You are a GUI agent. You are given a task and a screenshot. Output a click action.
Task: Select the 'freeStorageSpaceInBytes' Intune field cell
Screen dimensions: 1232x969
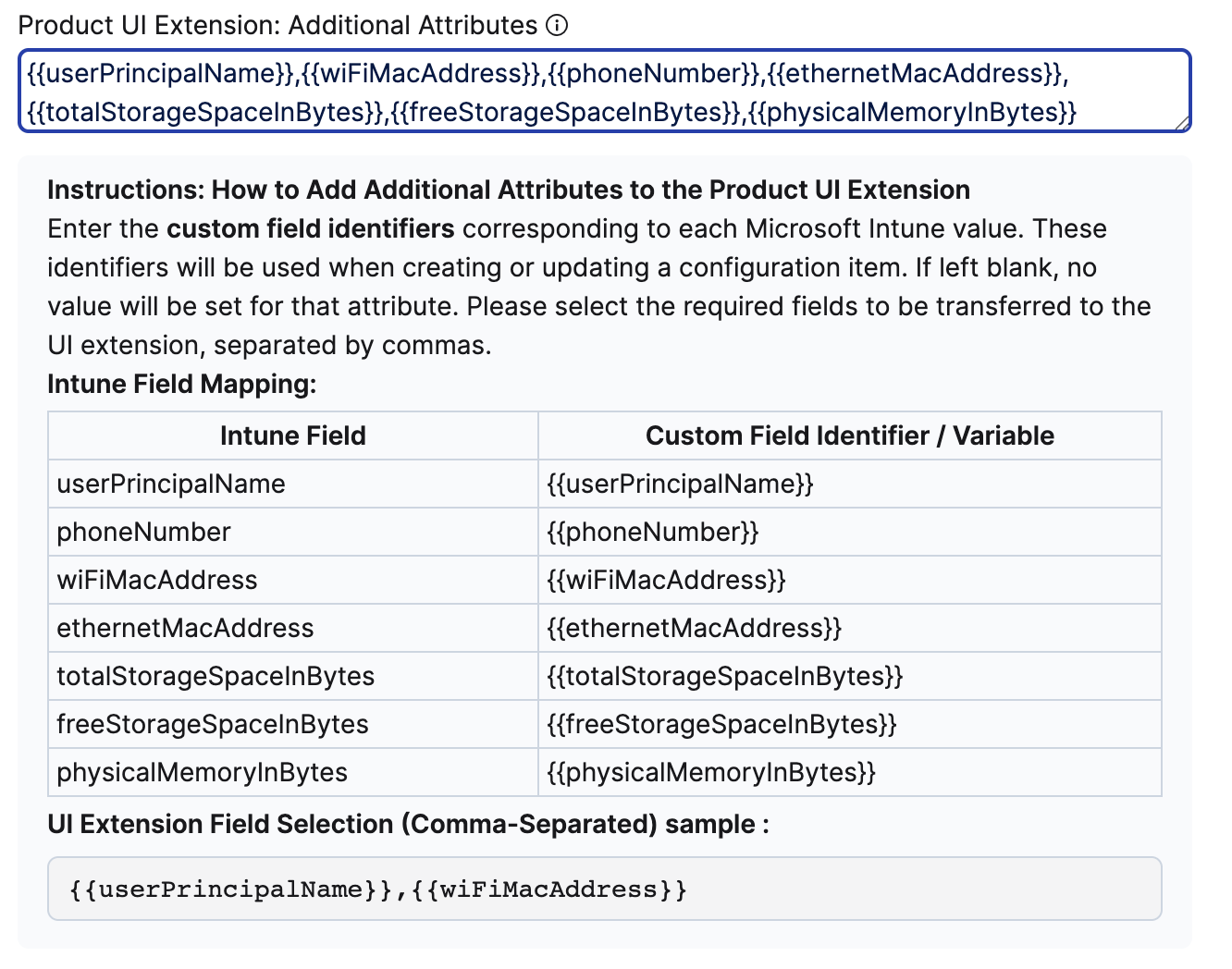(293, 724)
